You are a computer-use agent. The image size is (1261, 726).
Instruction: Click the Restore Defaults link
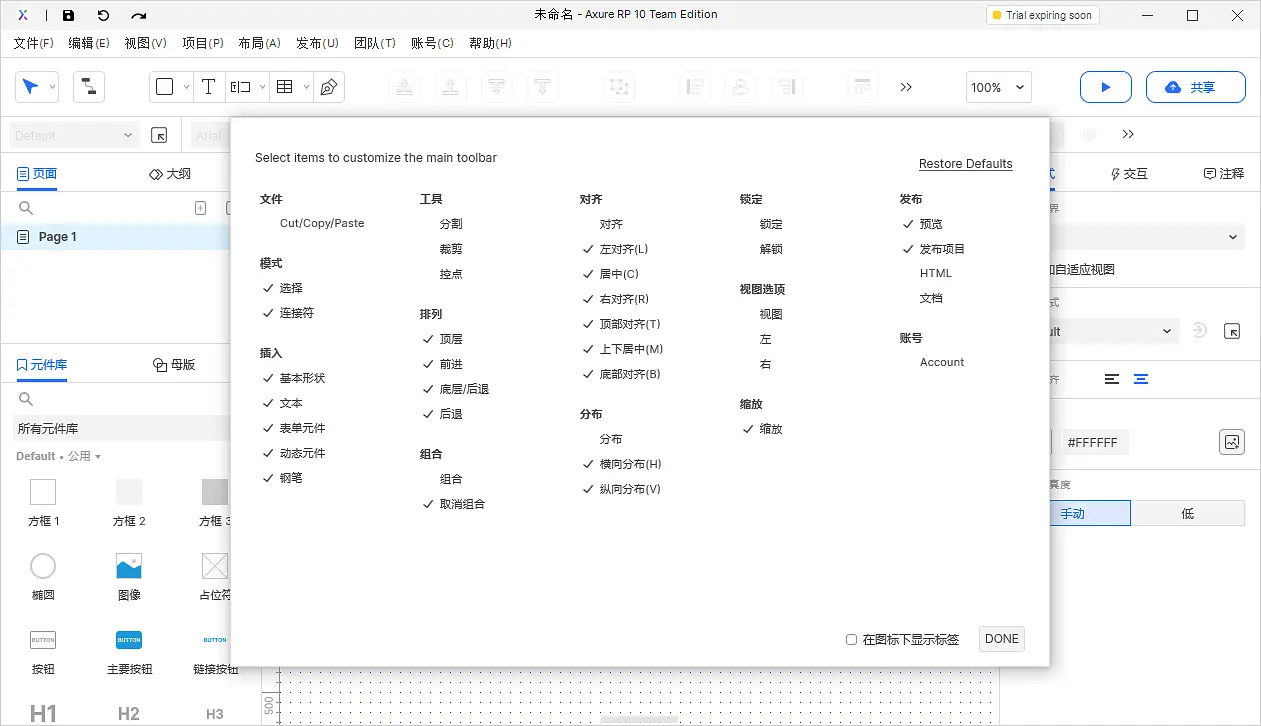tap(965, 163)
